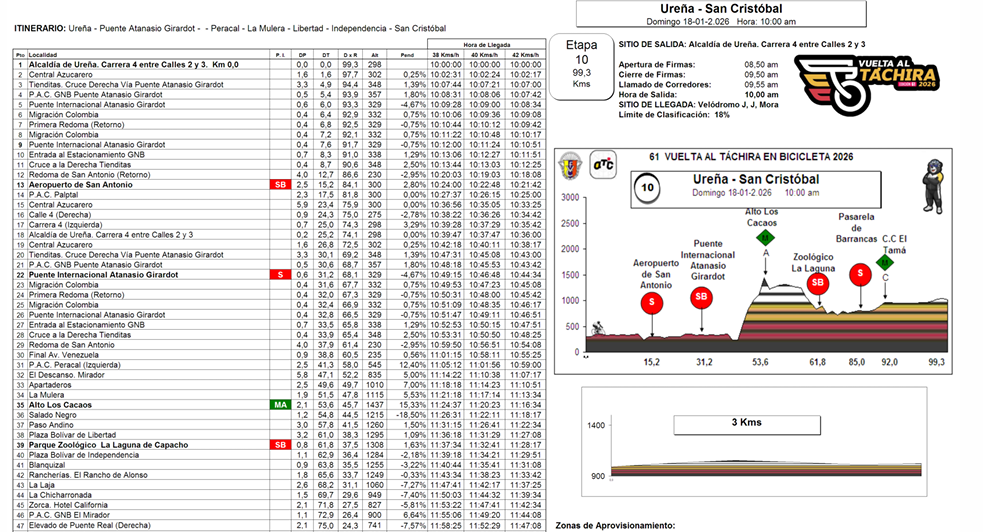Click the red SB marker above Puente Internacional
This screenshot has height=532, width=983.
[x=702, y=297]
